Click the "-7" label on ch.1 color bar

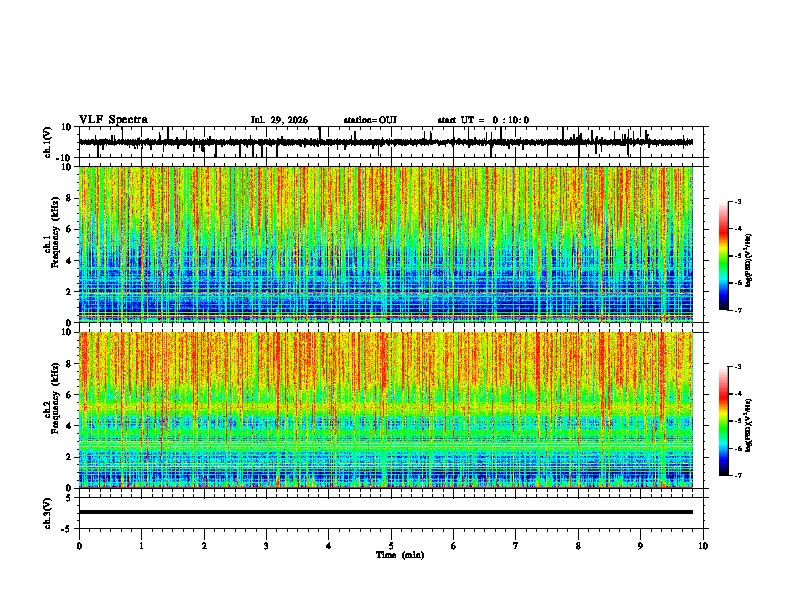tap(738, 310)
